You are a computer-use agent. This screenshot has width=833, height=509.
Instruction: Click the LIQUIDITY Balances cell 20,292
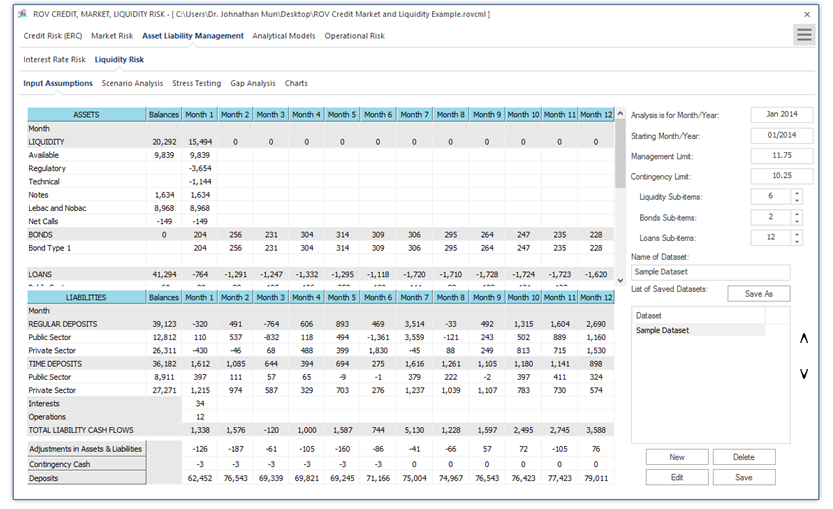click(164, 142)
